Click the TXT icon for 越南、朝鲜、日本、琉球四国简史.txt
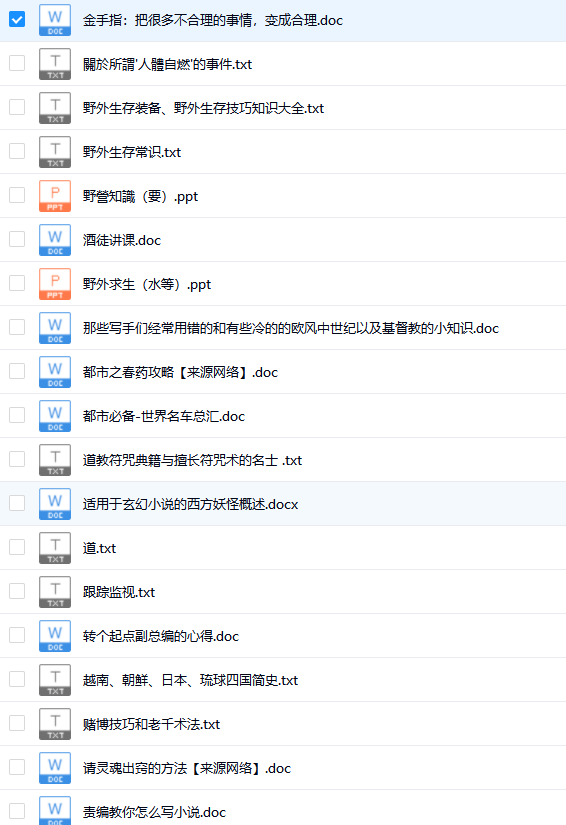The width and height of the screenshot is (566, 825). [x=55, y=680]
